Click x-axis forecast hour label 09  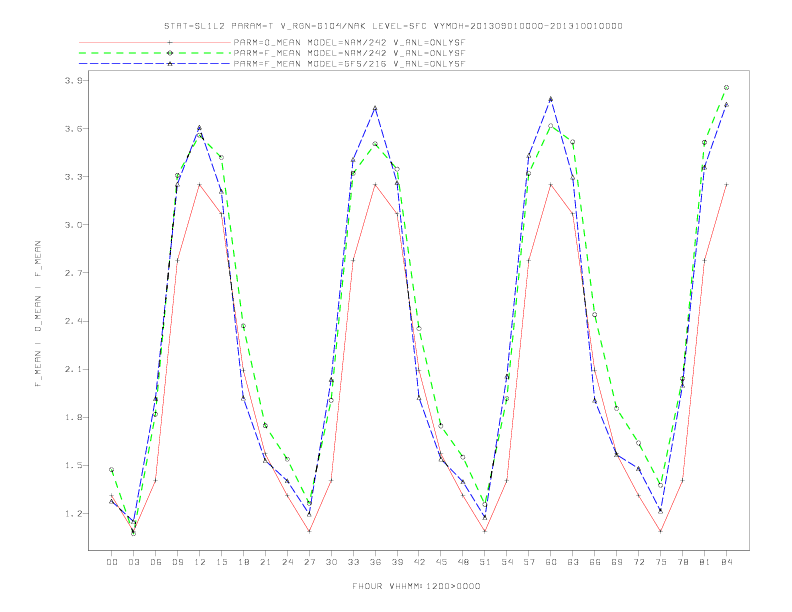tap(177, 562)
